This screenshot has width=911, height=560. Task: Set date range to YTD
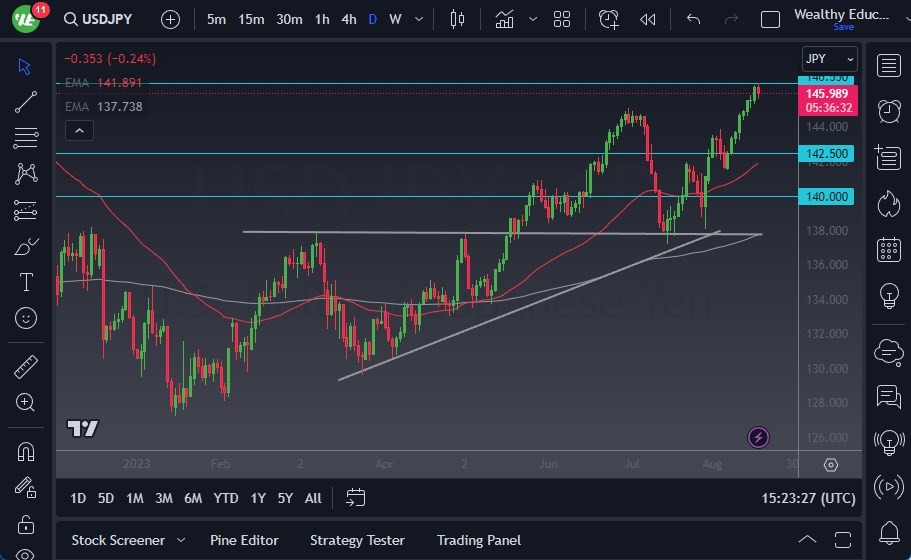226,498
